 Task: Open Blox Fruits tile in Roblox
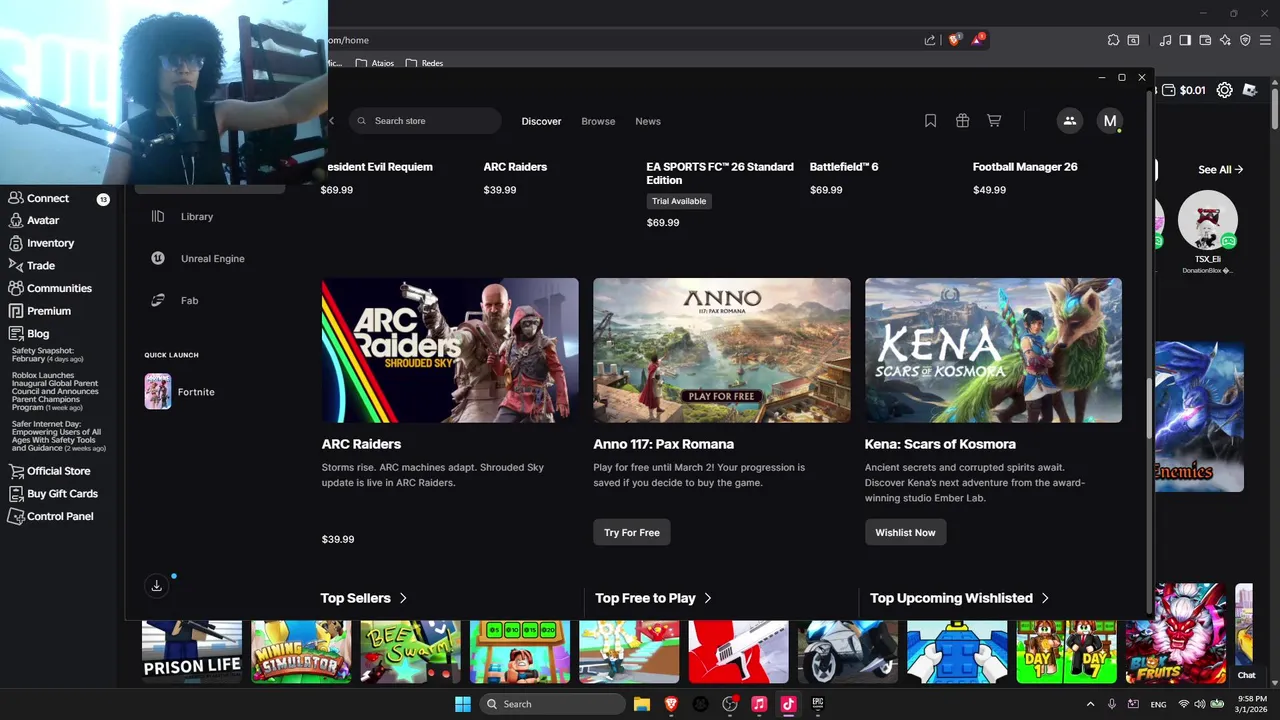pyautogui.click(x=1176, y=633)
